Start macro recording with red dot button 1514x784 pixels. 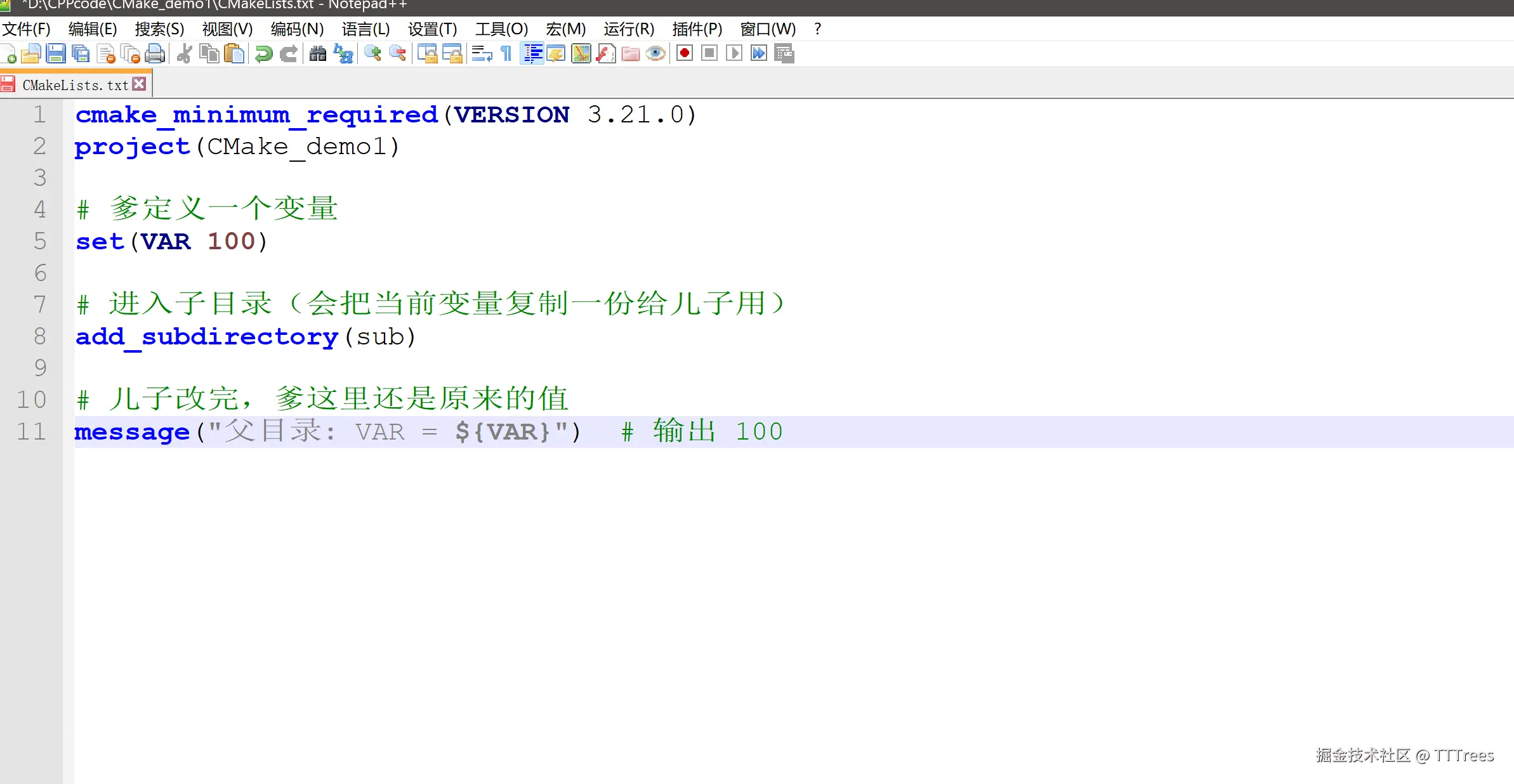[684, 54]
